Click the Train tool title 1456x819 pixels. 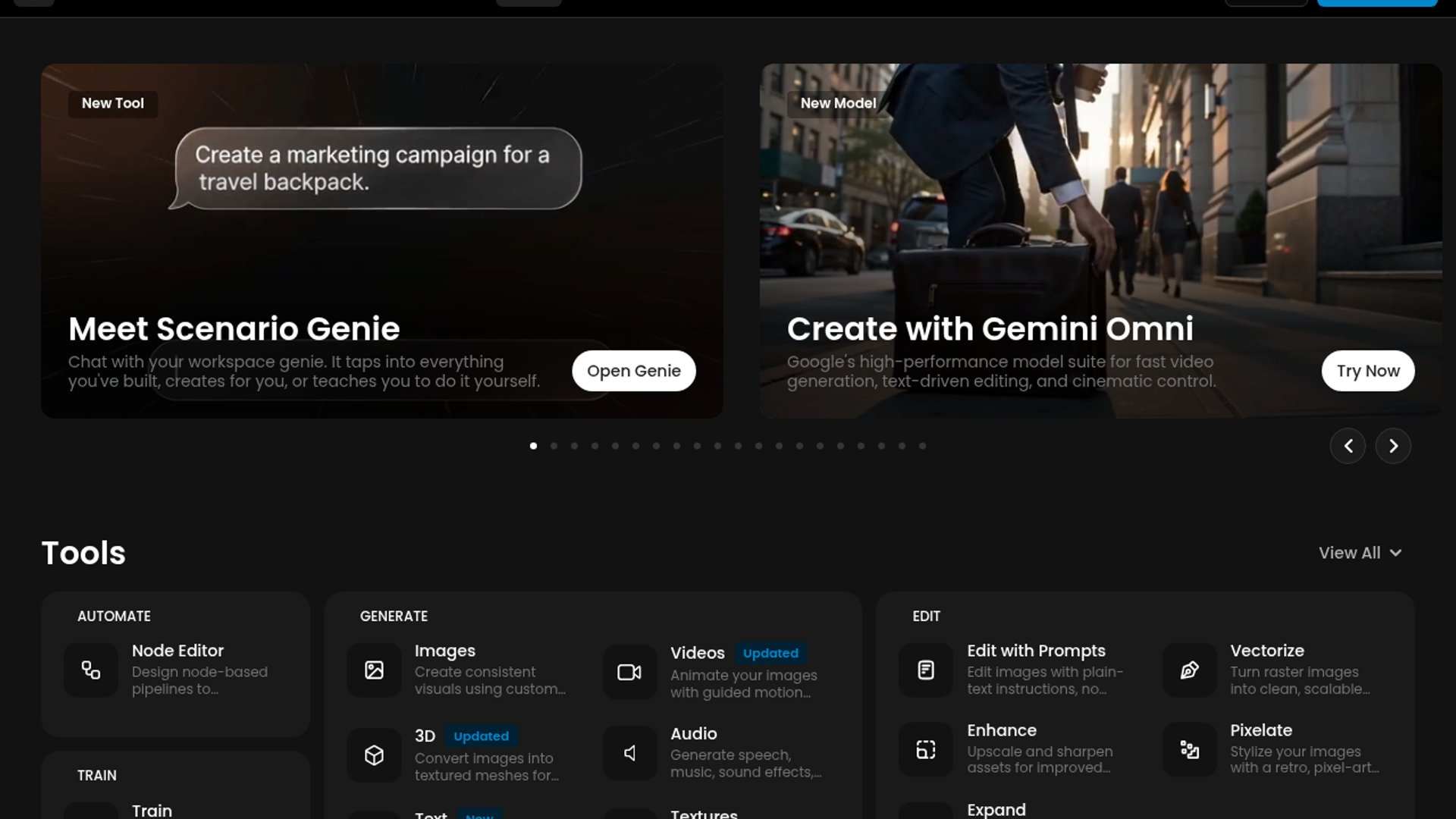[152, 811]
